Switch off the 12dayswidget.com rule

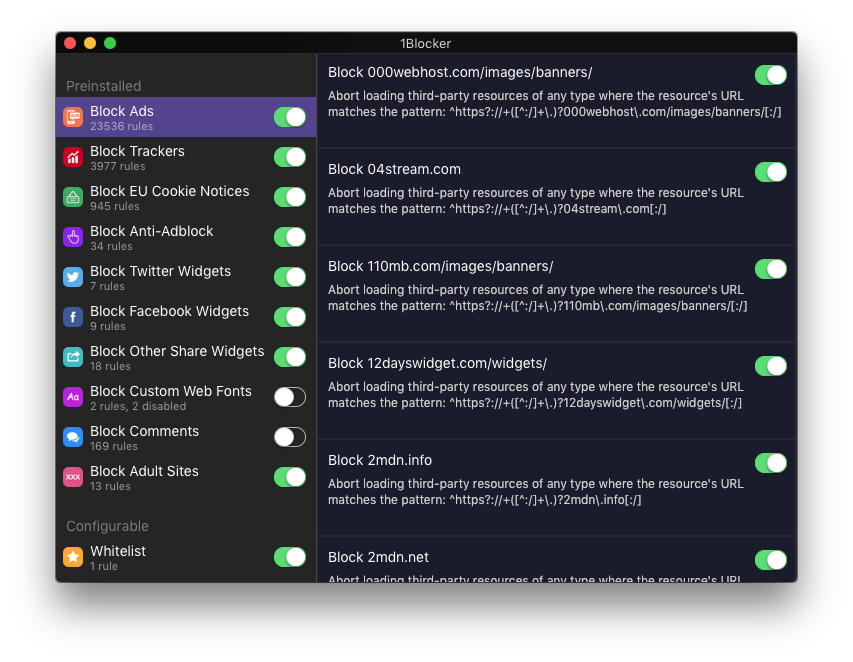coord(771,366)
